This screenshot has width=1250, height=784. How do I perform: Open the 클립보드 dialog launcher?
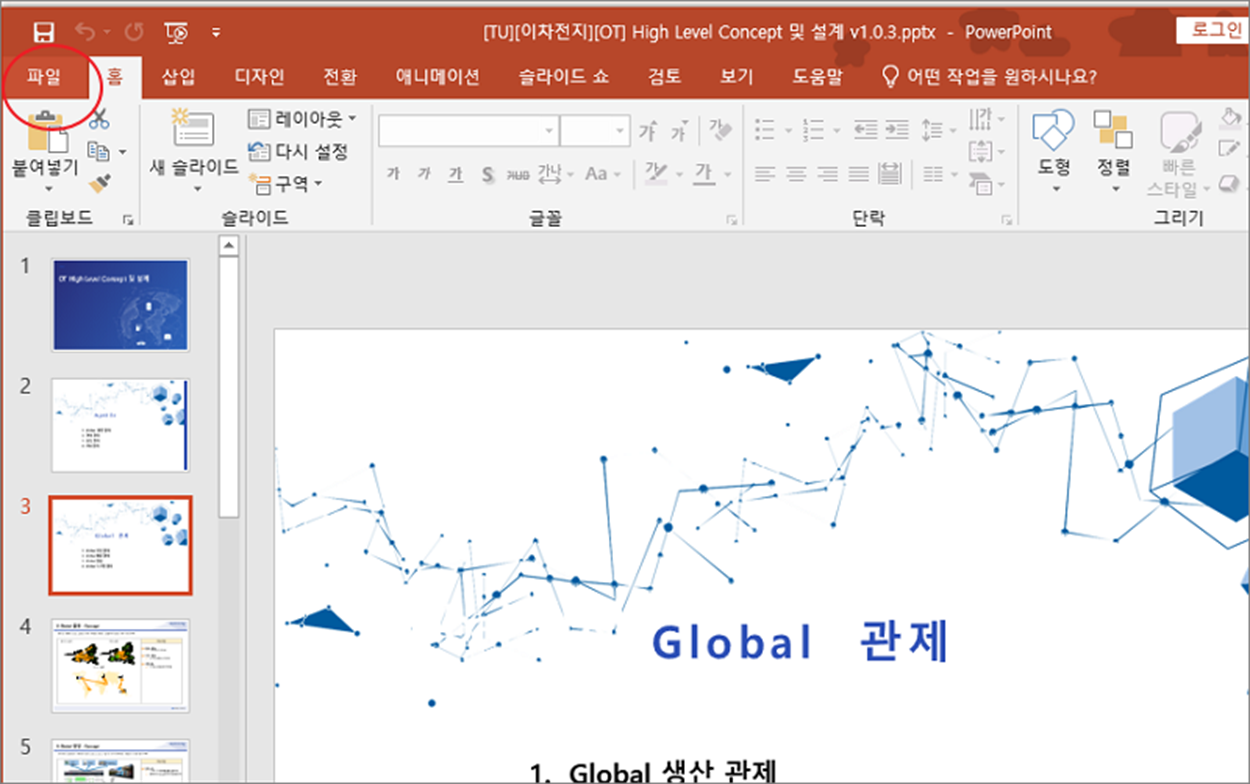pos(127,219)
